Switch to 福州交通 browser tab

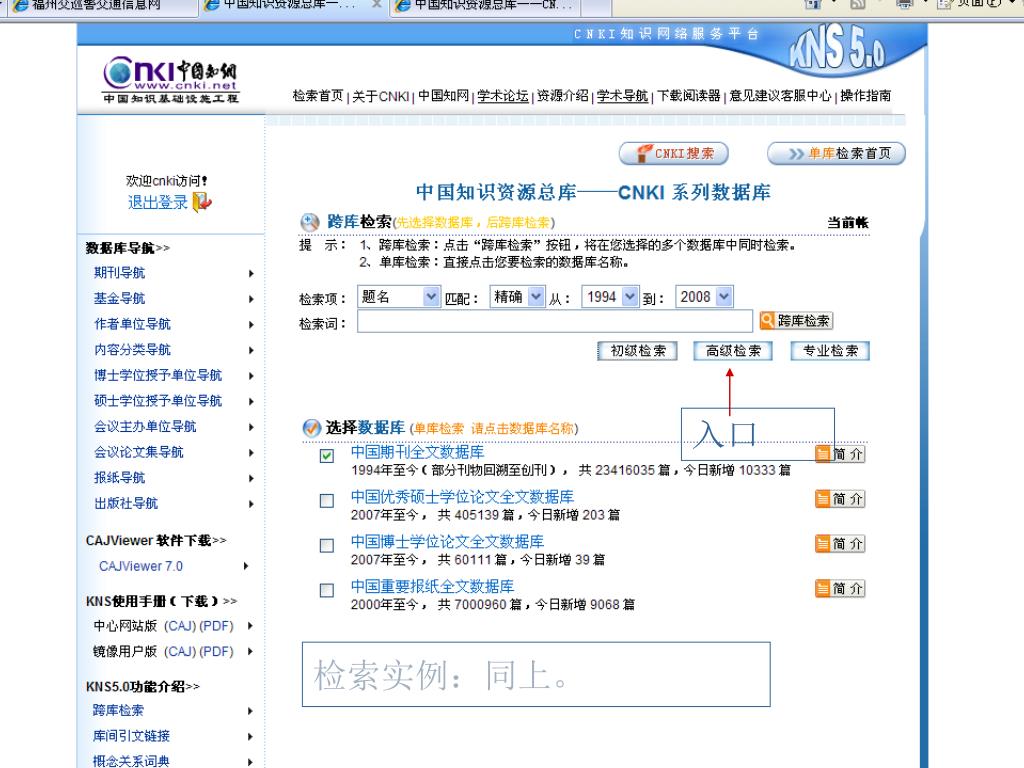coord(99,7)
